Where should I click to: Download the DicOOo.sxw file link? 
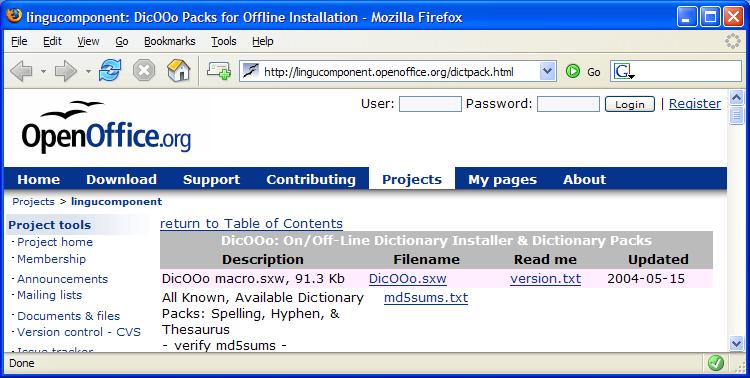point(408,278)
